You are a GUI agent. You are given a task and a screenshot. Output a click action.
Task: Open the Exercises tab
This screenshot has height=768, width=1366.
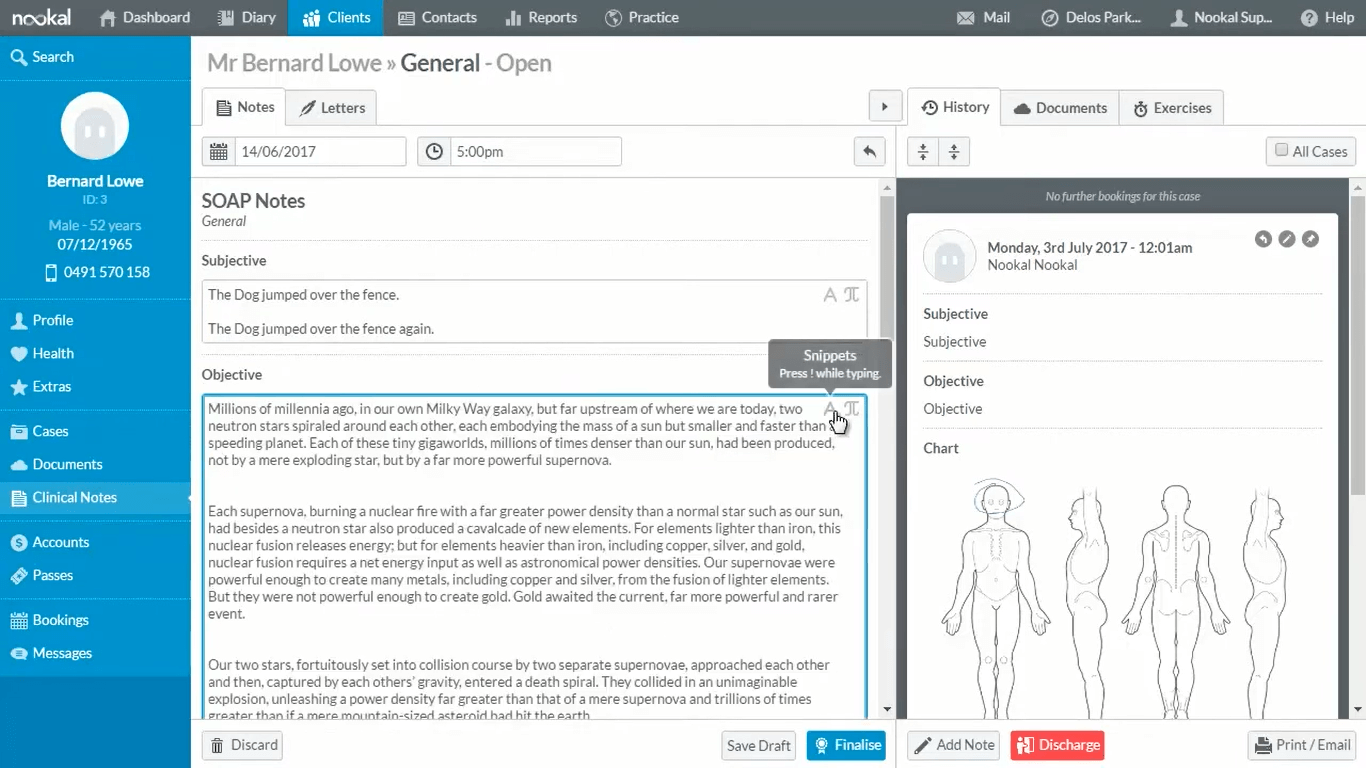point(1172,108)
